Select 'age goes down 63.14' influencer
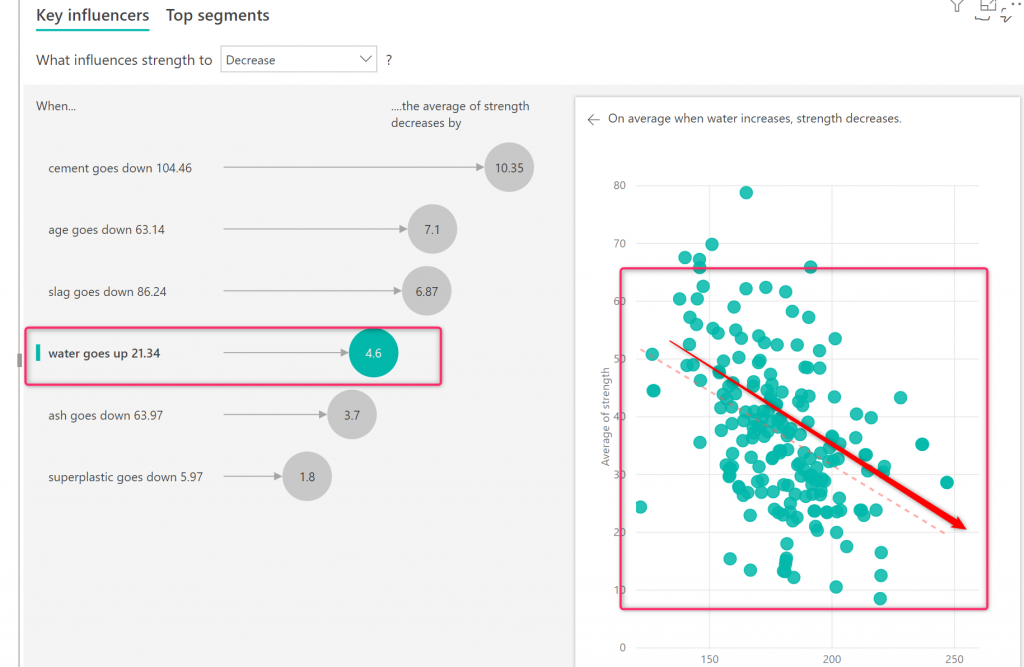This screenshot has height=667, width=1024. click(x=107, y=230)
